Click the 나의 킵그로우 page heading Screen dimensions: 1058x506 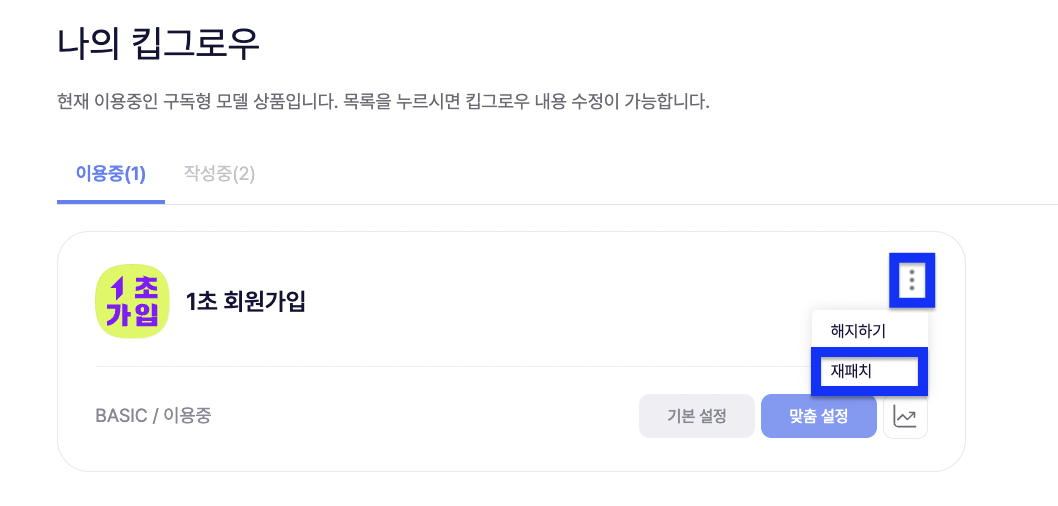point(158,43)
